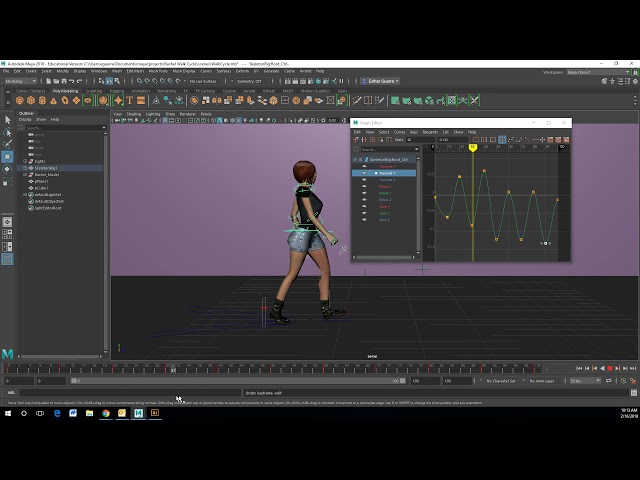This screenshot has height=480, width=640.
Task: Toggle visibility eye for Rotate Z curve
Action: tap(364, 200)
